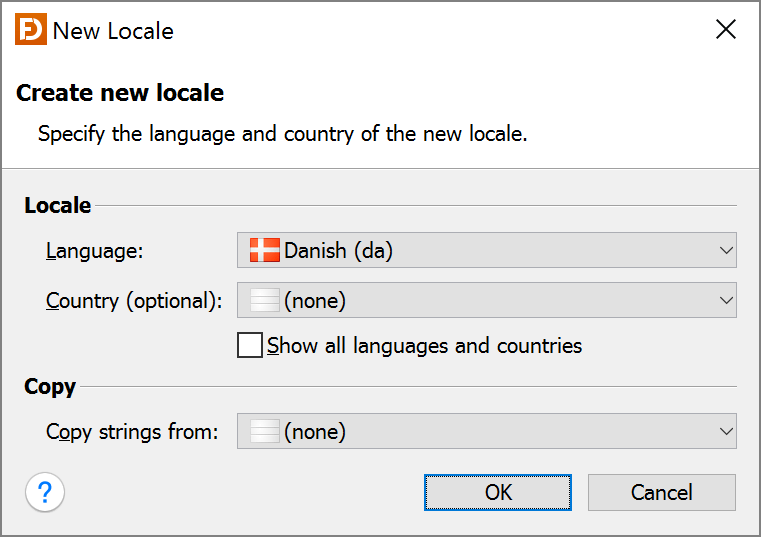Click the Copy strings from: label
The image size is (761, 537).
coord(132,432)
